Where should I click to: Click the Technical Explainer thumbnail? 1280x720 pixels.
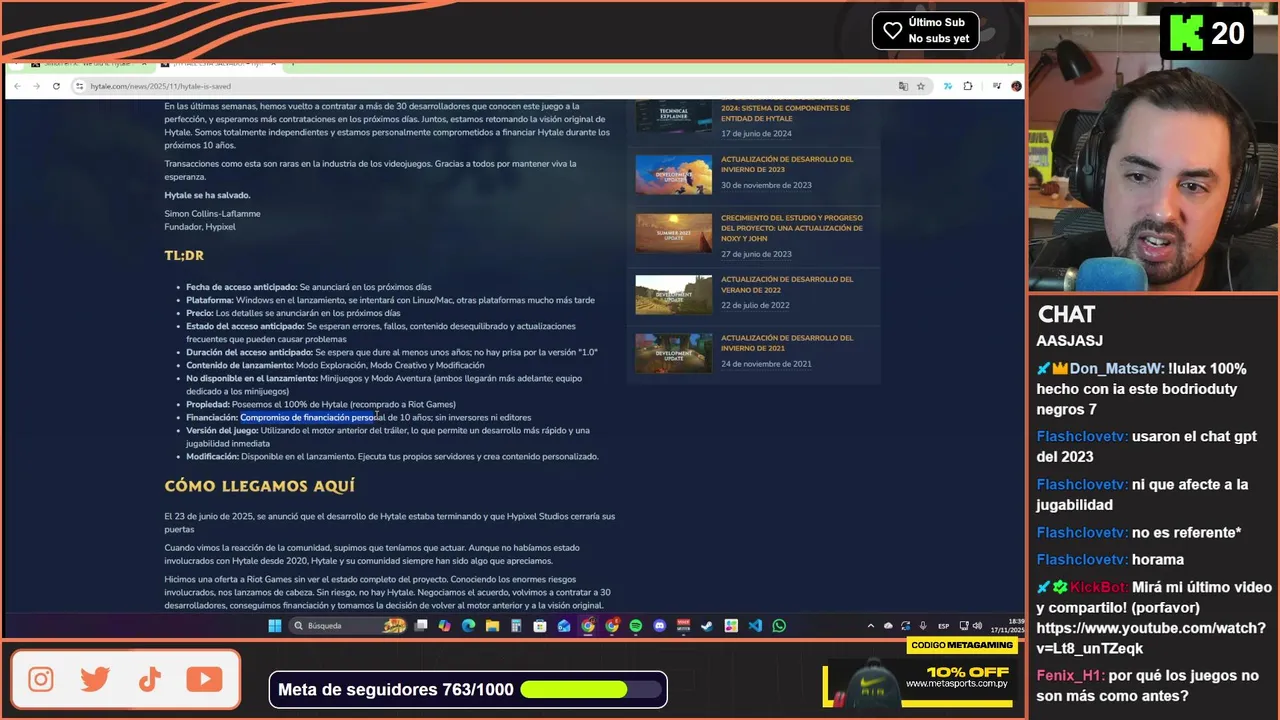point(674,115)
